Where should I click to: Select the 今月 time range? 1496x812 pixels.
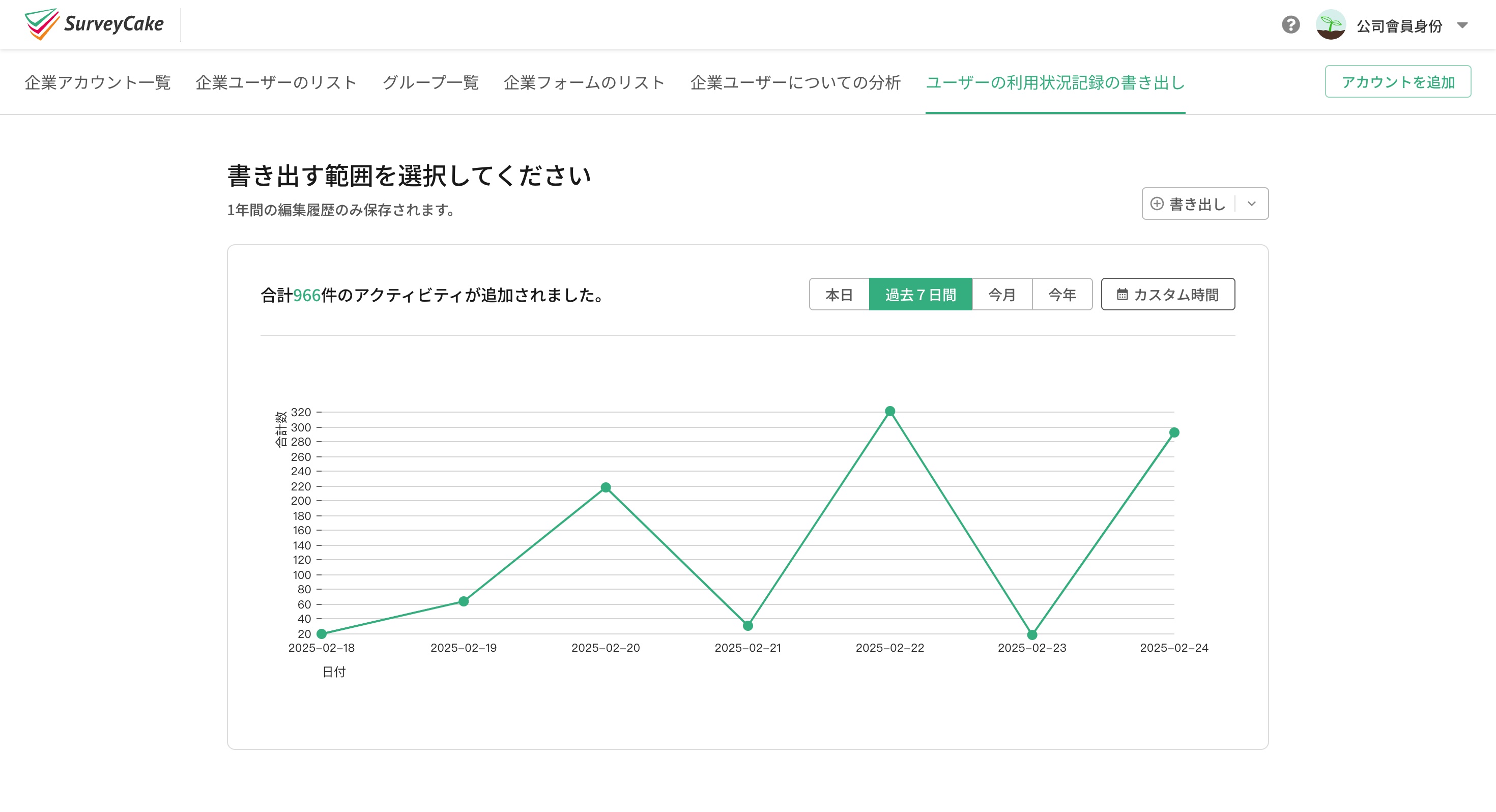[1002, 295]
